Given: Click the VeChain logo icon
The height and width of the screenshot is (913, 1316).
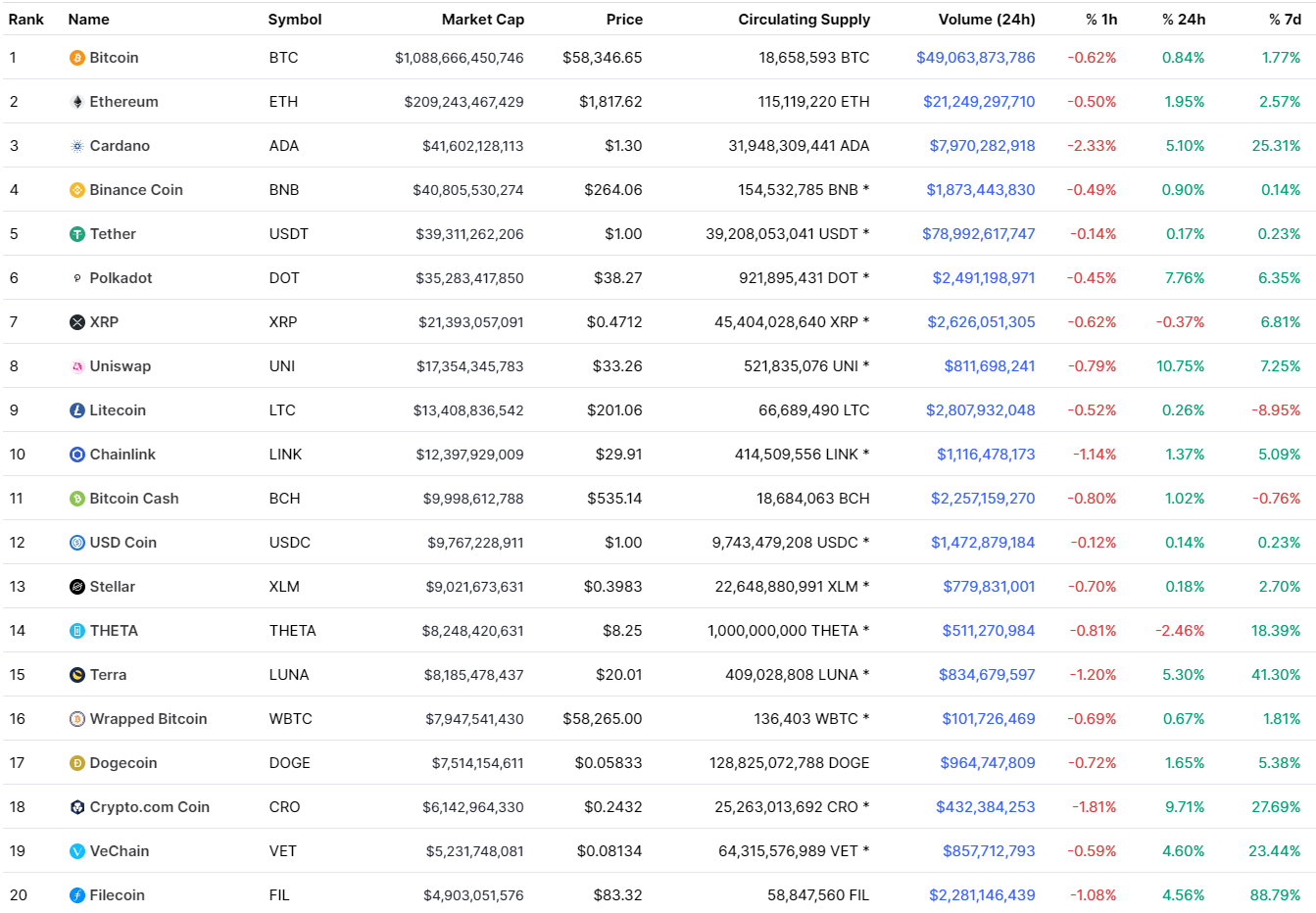Looking at the screenshot, I should [x=77, y=851].
